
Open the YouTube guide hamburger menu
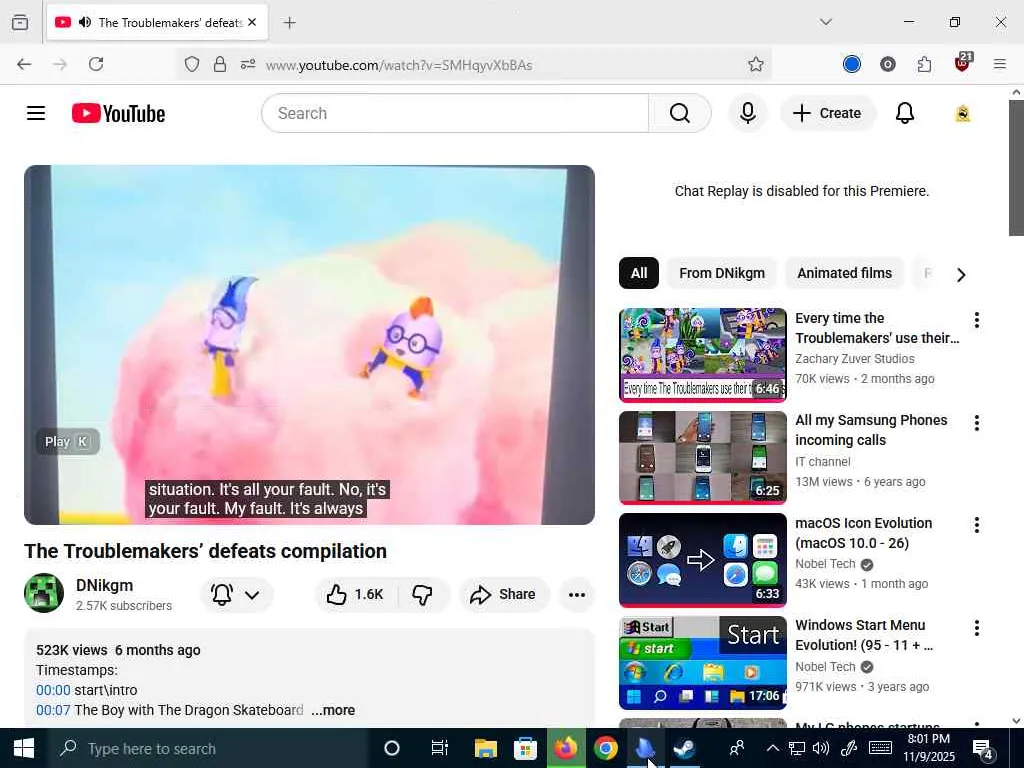36,113
